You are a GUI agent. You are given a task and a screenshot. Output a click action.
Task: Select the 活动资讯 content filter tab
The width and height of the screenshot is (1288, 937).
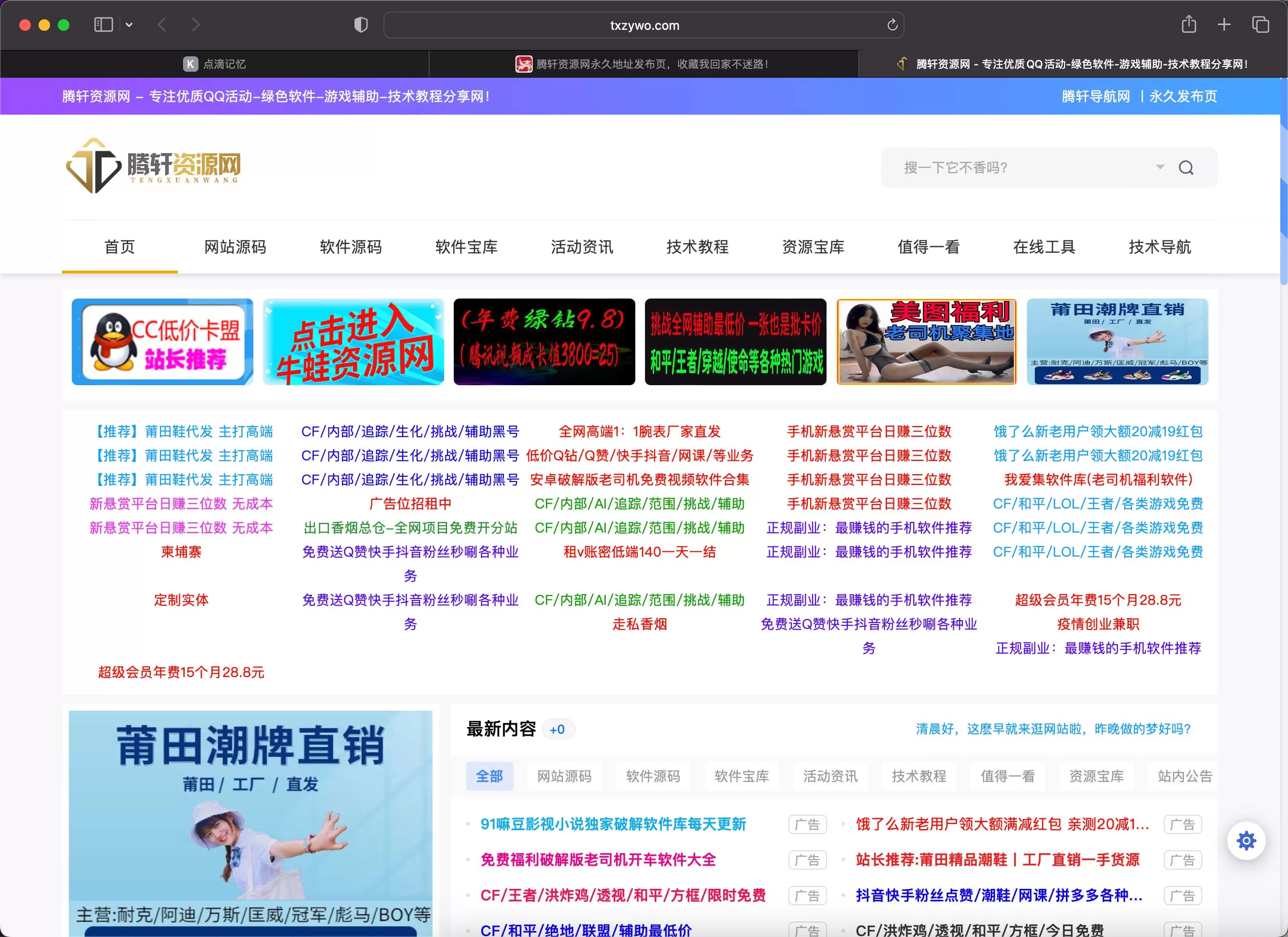coord(830,776)
